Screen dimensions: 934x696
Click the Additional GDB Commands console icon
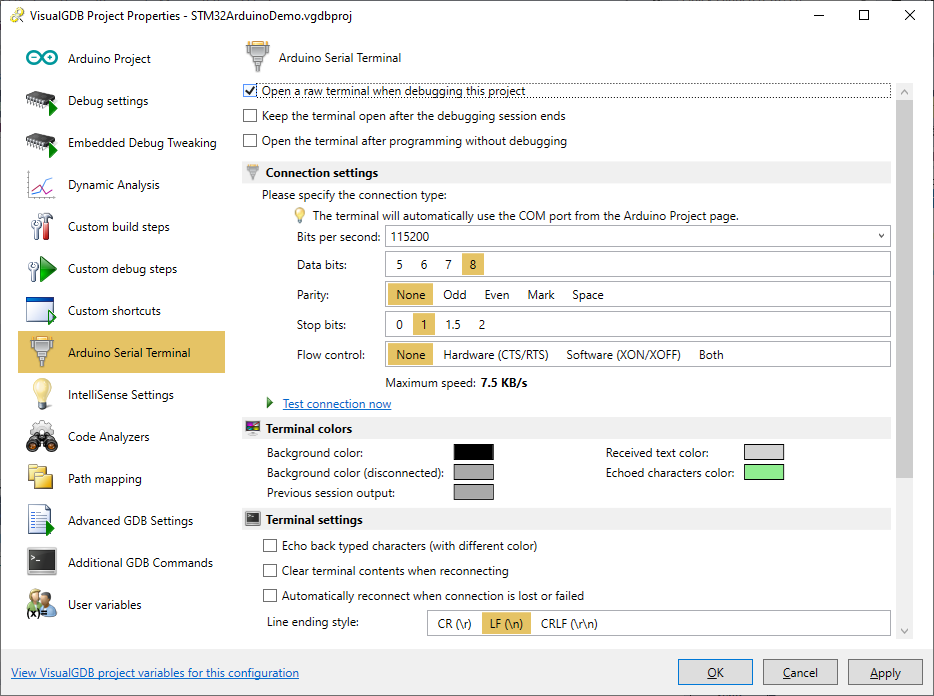[x=42, y=561]
